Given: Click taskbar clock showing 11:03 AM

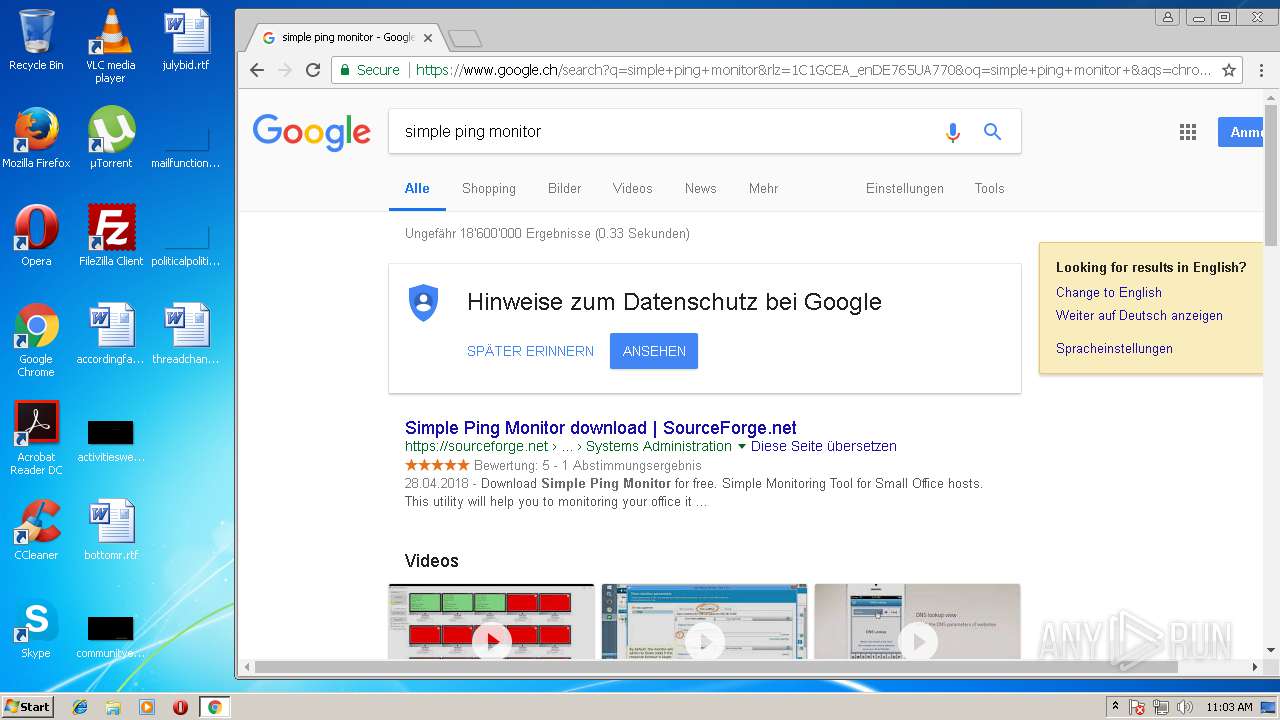Looking at the screenshot, I should [1229, 707].
